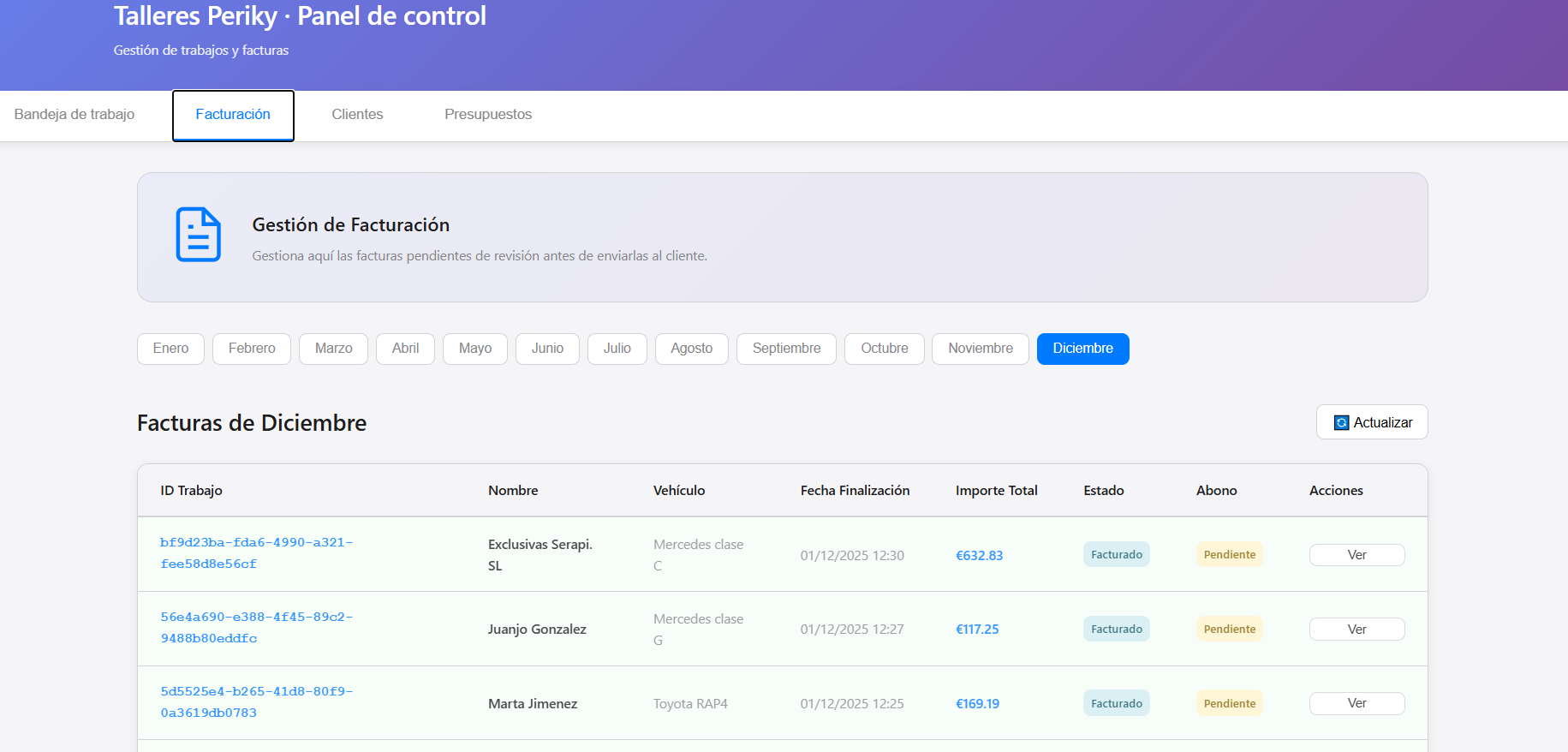The height and width of the screenshot is (752, 1568).
Task: Click the invoice document icon
Action: [x=198, y=235]
